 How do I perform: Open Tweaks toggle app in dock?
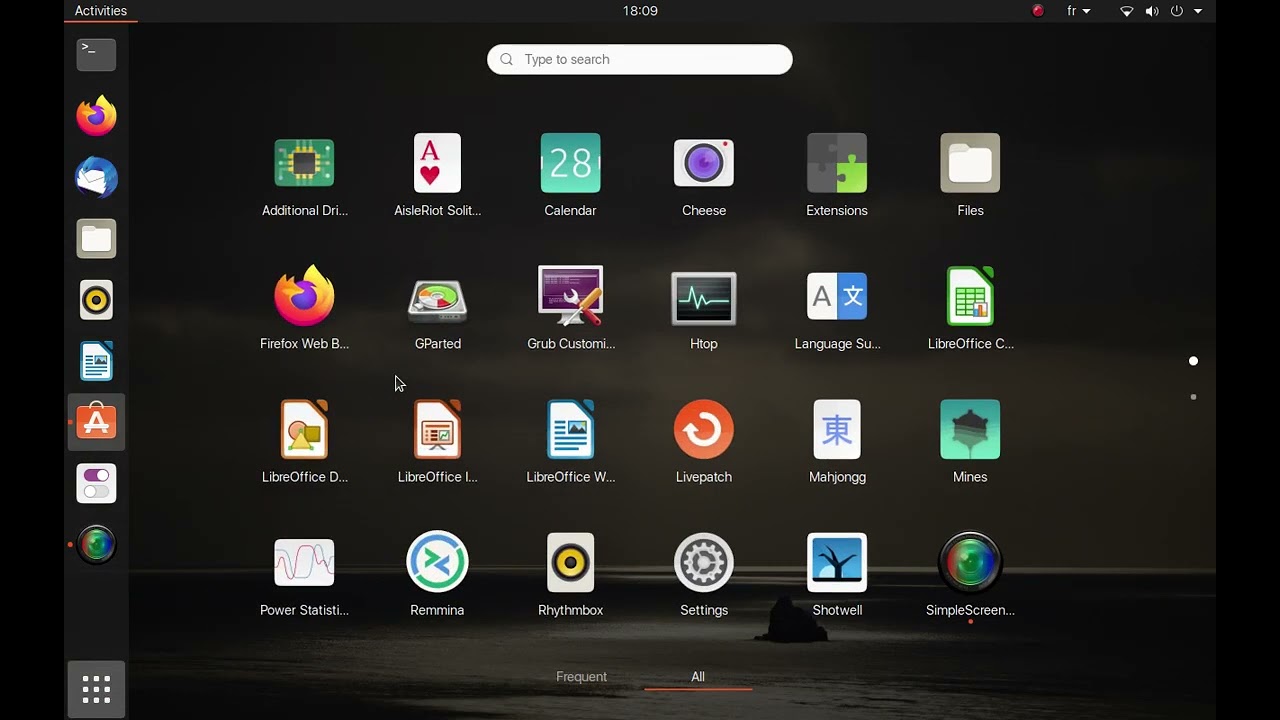(x=97, y=484)
